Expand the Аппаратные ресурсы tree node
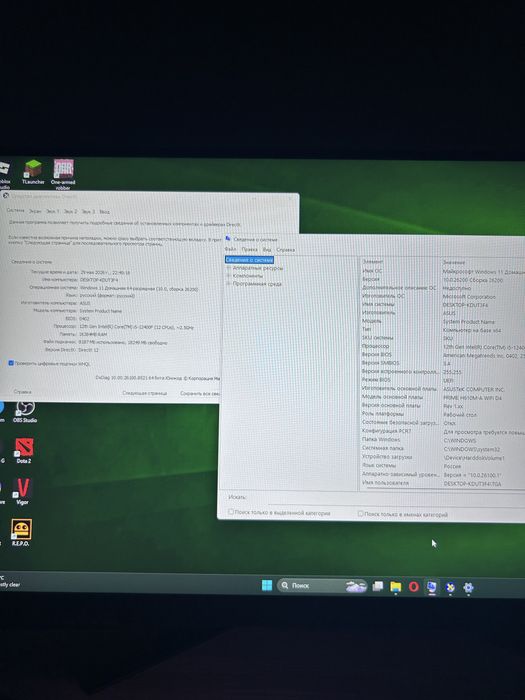The width and height of the screenshot is (525, 700). [229, 268]
